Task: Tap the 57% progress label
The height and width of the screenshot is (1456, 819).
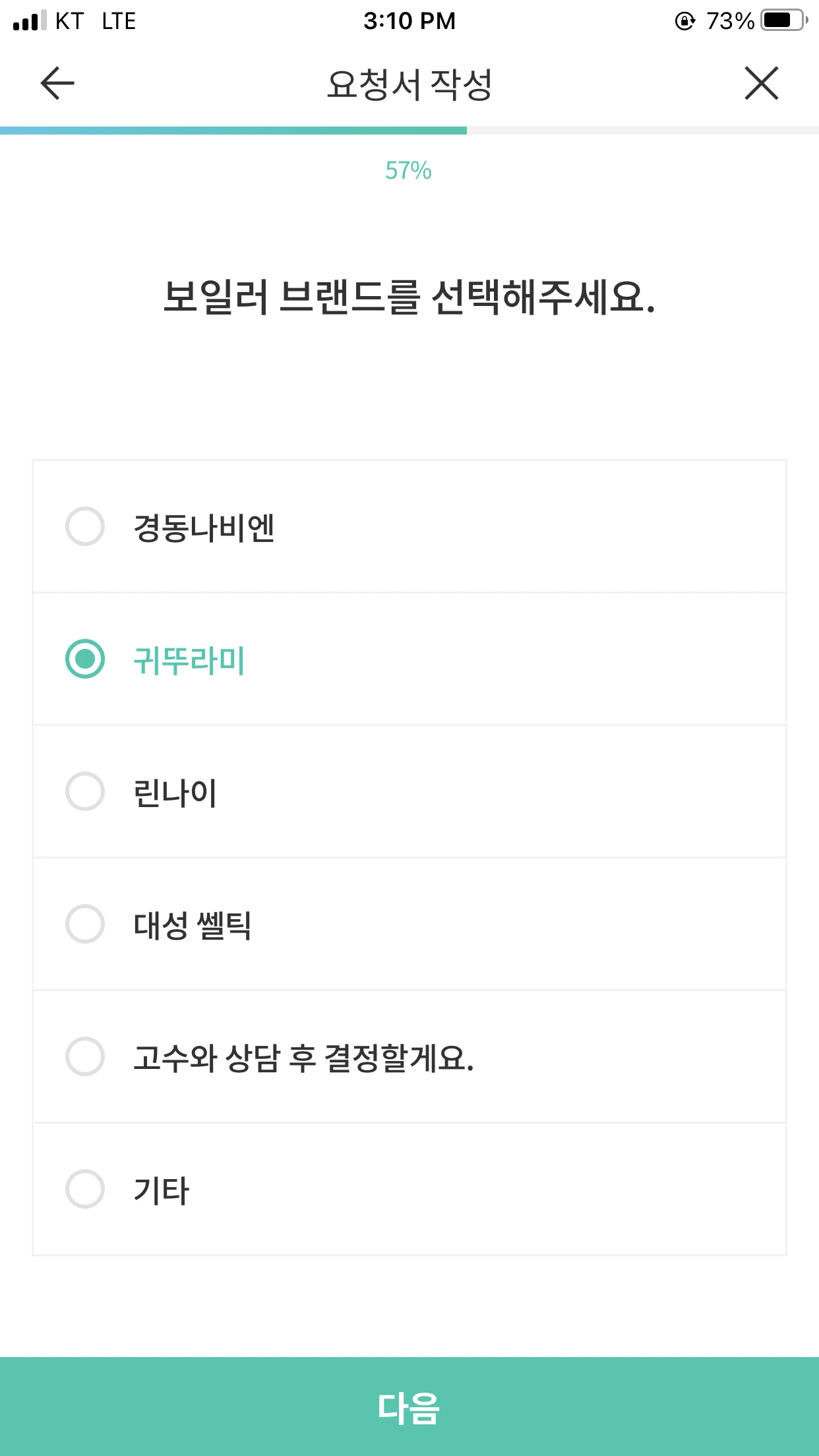Action: pos(408,171)
